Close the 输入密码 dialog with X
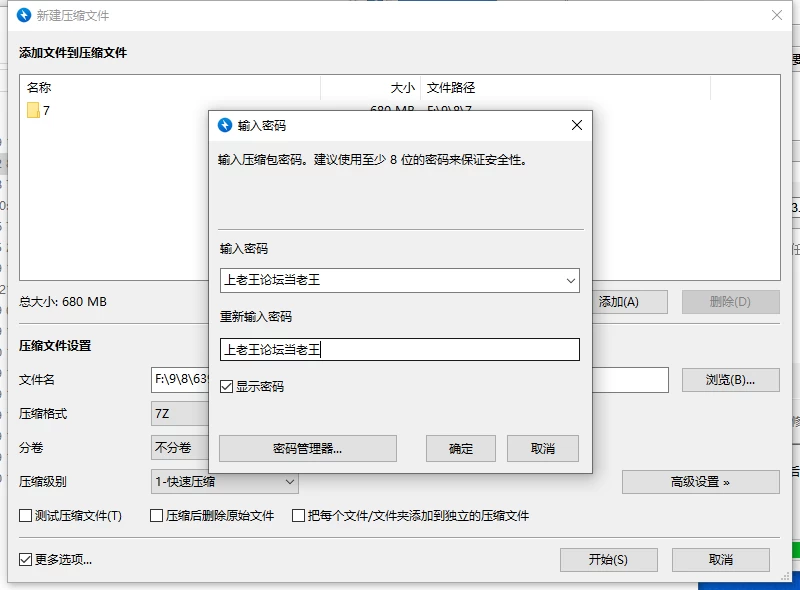This screenshot has width=800, height=590. click(577, 125)
